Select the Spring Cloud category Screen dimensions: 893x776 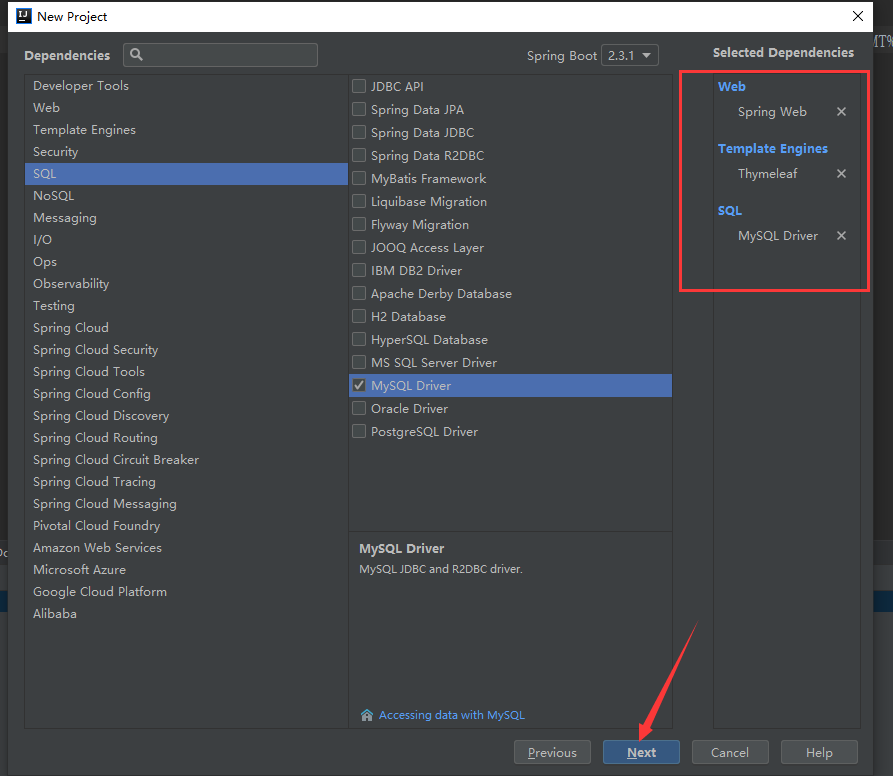[x=186, y=328]
